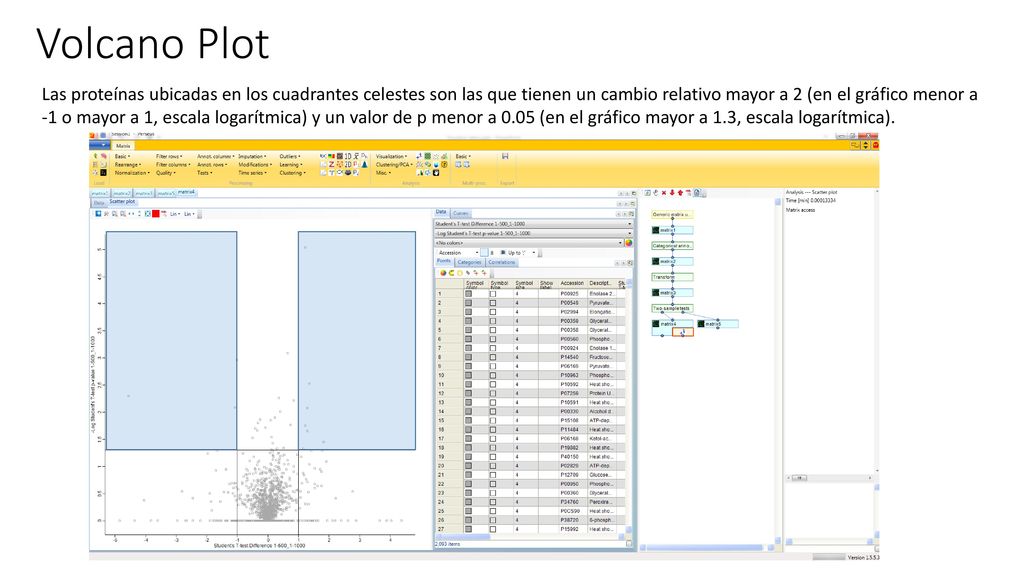Click the save icon in Export group
This screenshot has width=1024, height=576.
(505, 157)
